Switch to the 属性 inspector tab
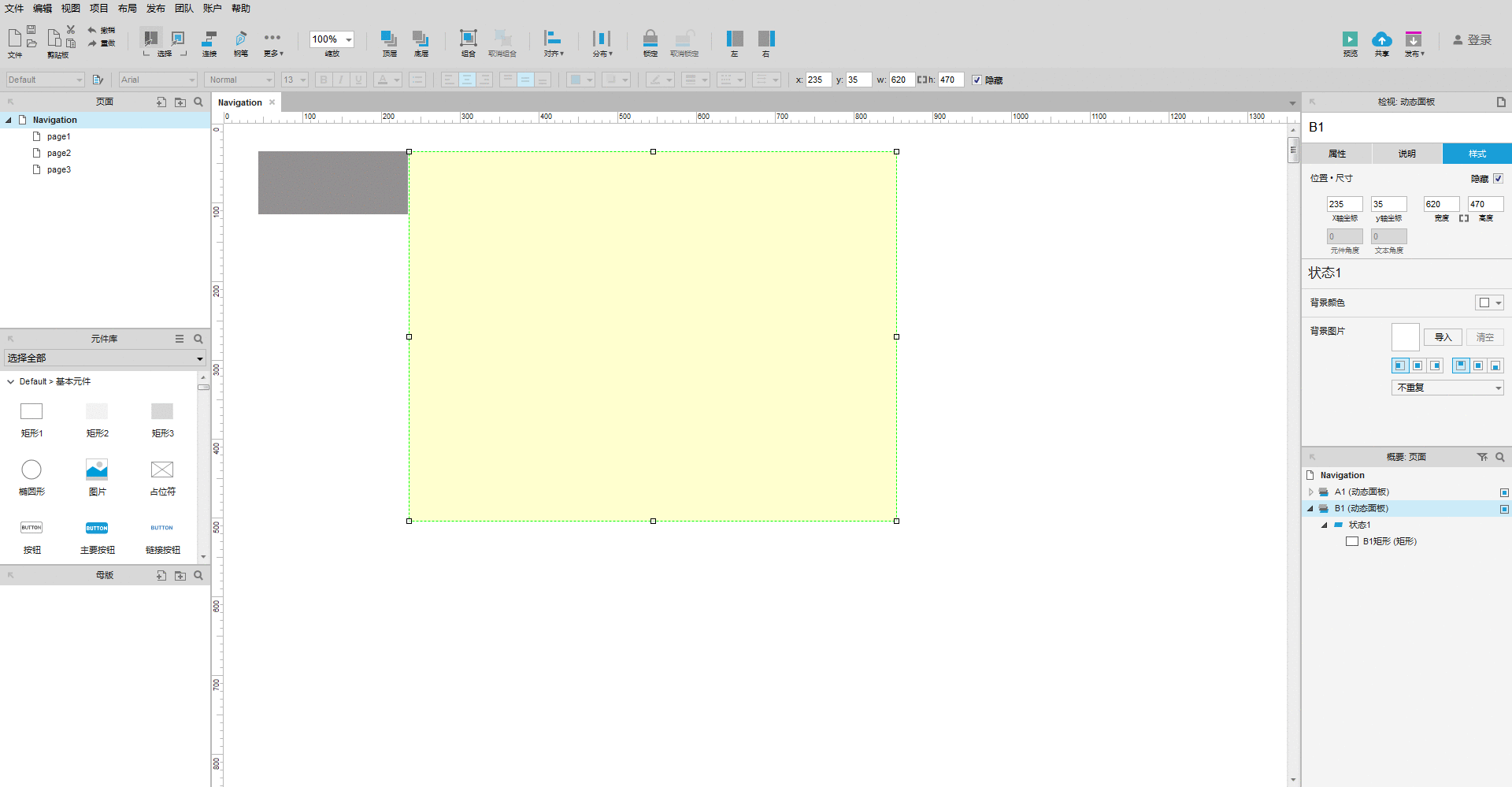Screen dimensions: 1512x787 pos(1337,154)
